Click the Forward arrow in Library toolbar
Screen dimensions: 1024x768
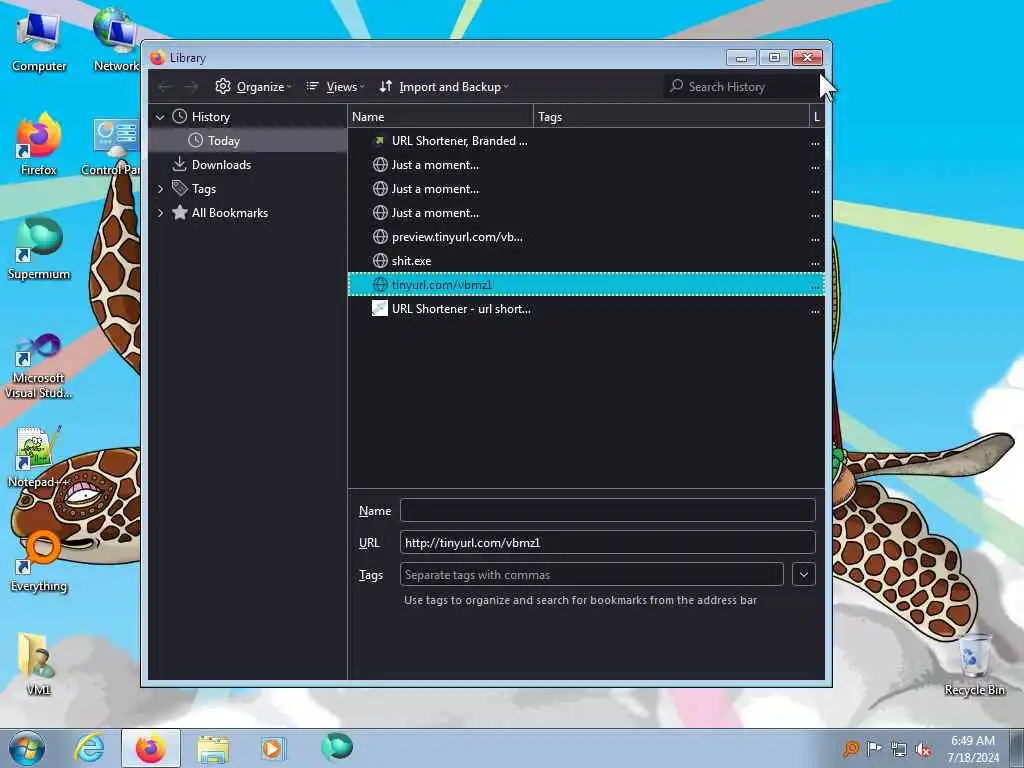(x=191, y=87)
